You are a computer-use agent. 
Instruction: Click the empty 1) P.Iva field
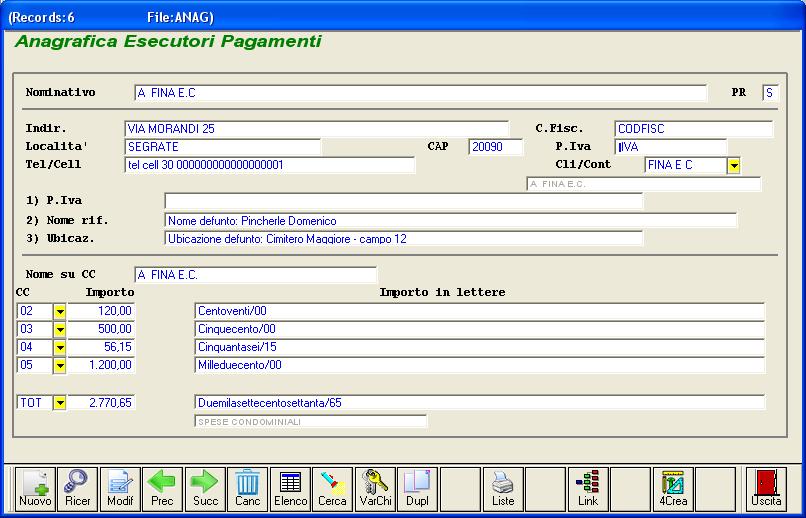(x=404, y=201)
